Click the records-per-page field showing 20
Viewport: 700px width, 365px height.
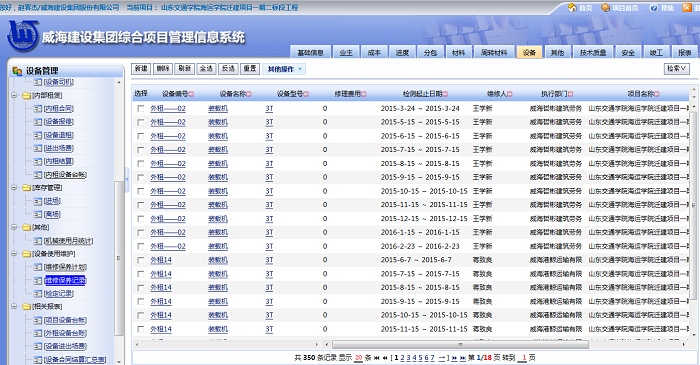point(358,358)
